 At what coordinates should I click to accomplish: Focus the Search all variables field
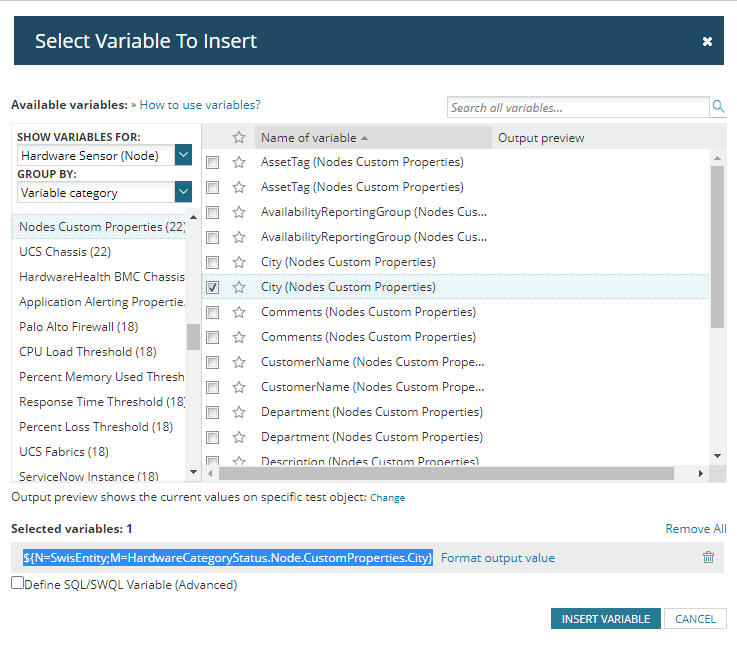point(578,107)
